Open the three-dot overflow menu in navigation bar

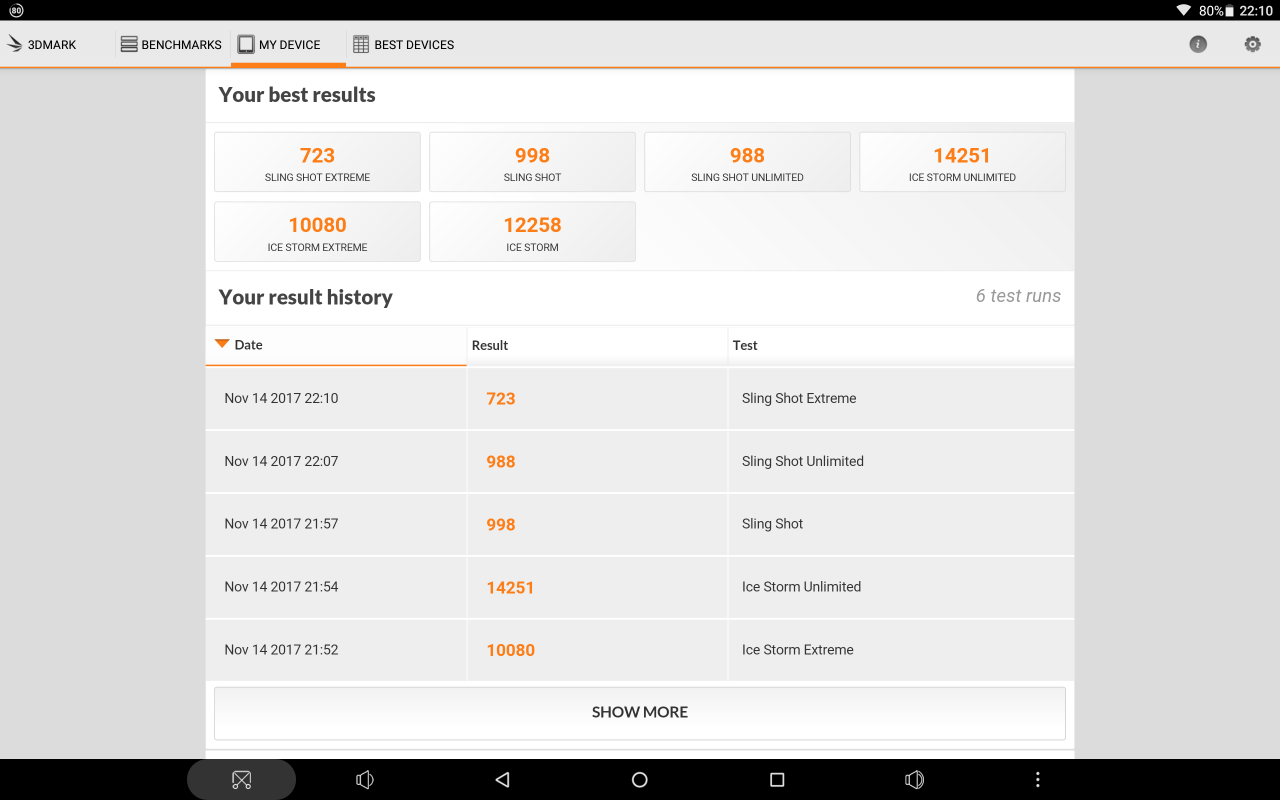click(x=1038, y=780)
